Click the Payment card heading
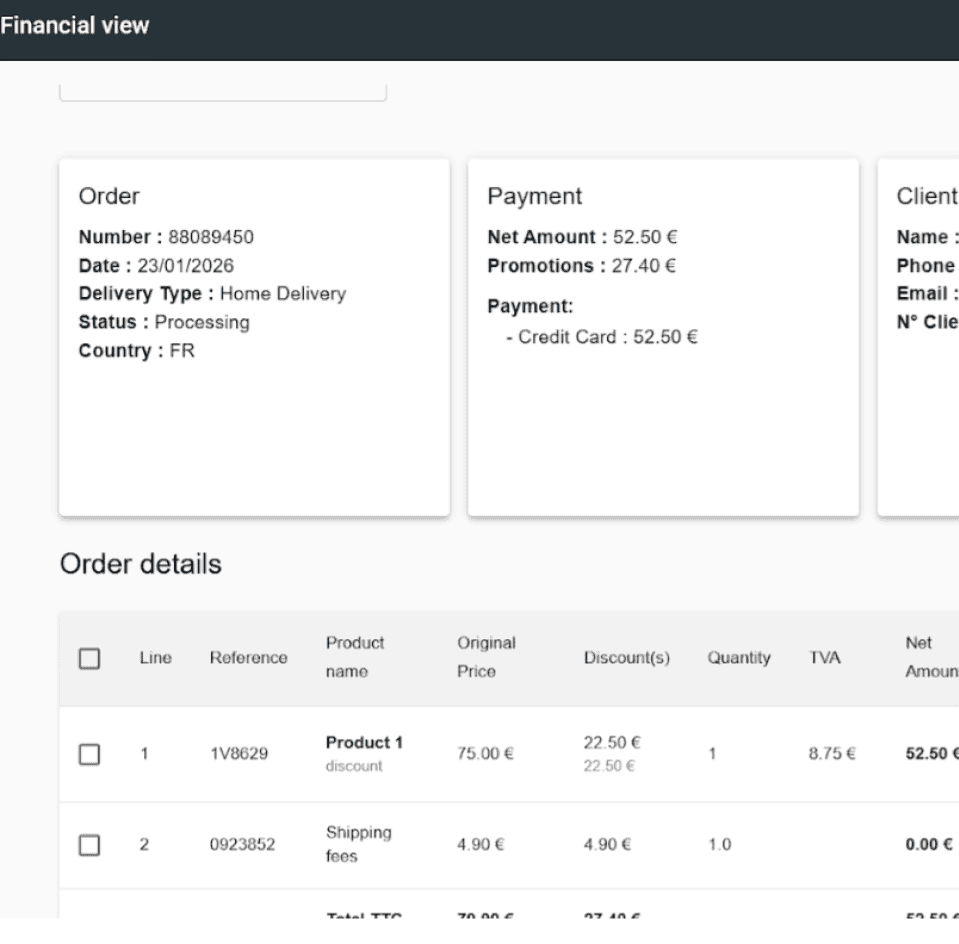The image size is (959, 944). pyautogui.click(x=534, y=196)
